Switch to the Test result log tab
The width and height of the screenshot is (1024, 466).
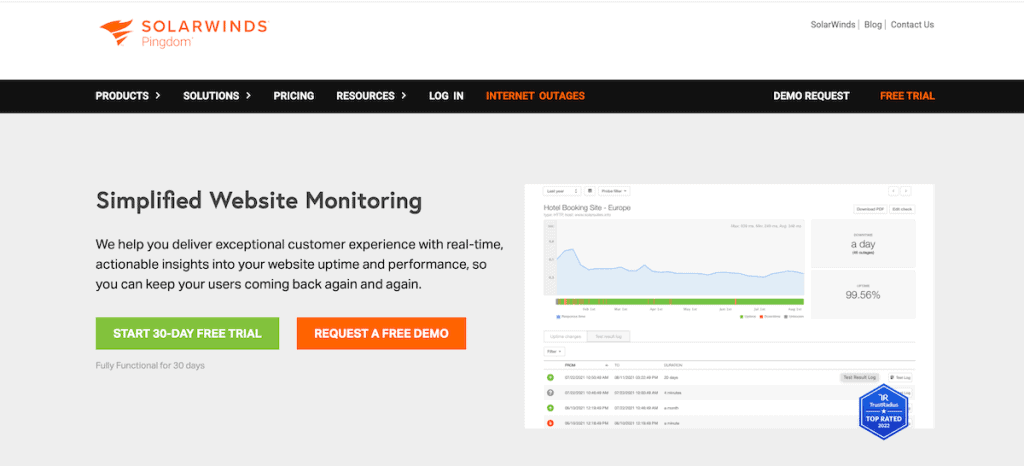pyautogui.click(x=608, y=336)
